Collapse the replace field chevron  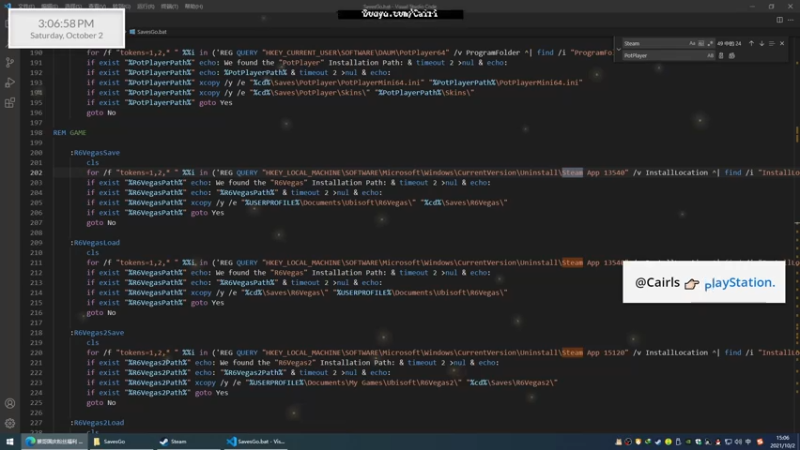618,49
